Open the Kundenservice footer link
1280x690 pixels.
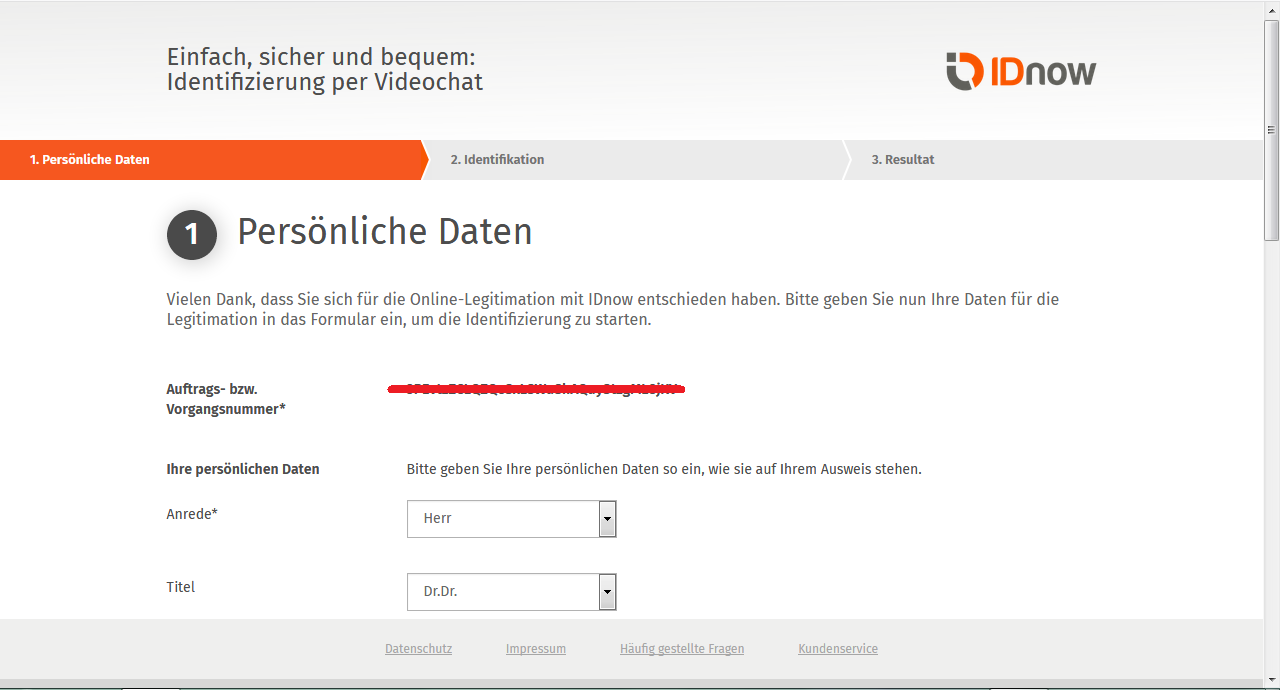(838, 649)
